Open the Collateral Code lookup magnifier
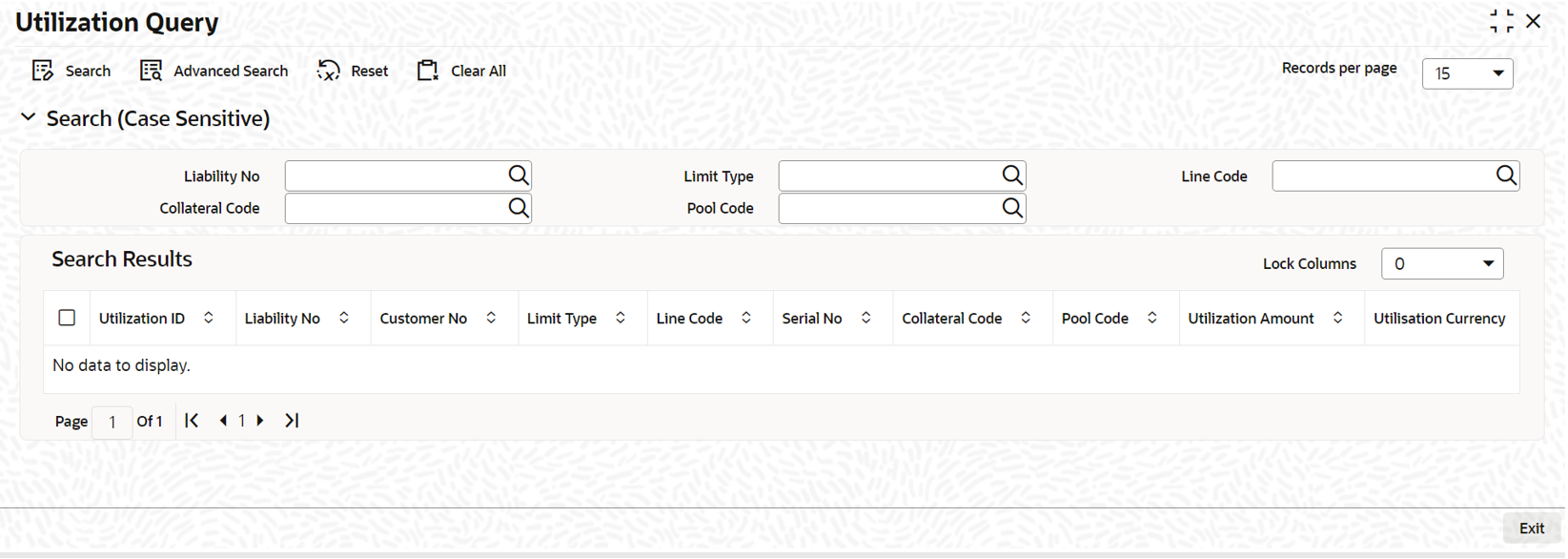Viewport: 1568px width, 559px height. pyautogui.click(x=519, y=207)
